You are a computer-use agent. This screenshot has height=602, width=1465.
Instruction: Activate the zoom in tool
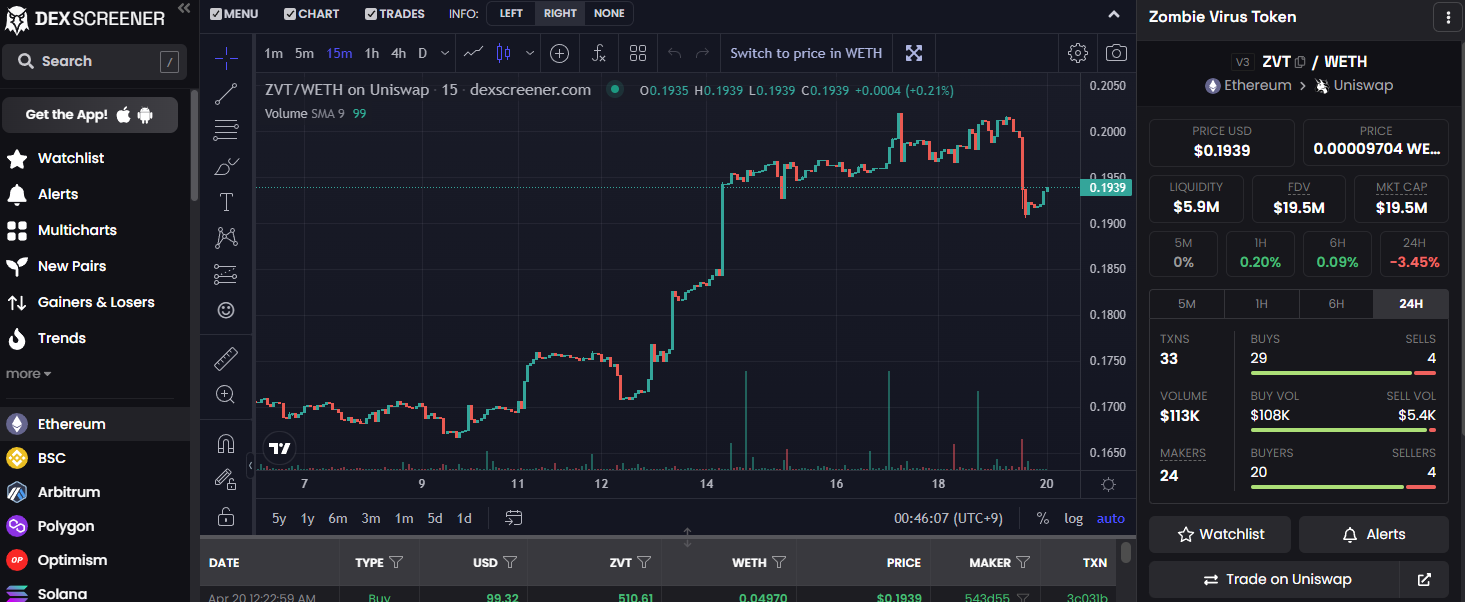point(226,394)
